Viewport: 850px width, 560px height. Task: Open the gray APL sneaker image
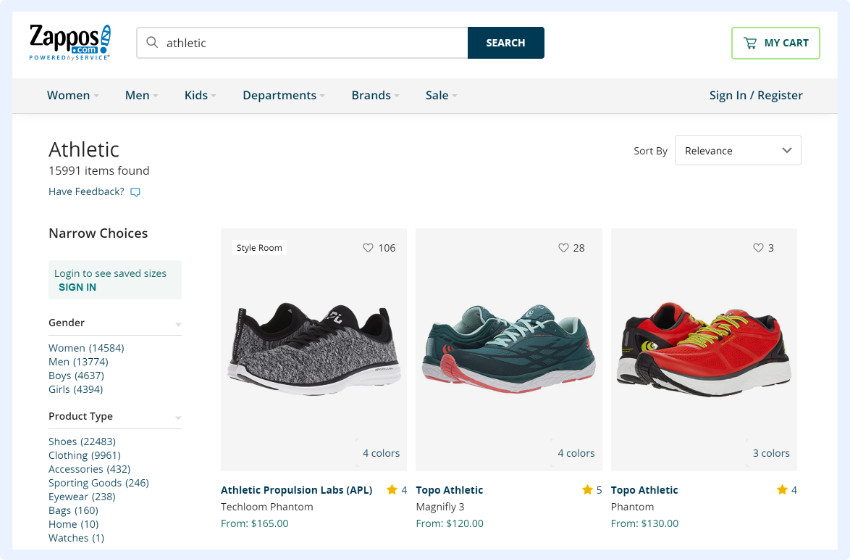(x=314, y=350)
